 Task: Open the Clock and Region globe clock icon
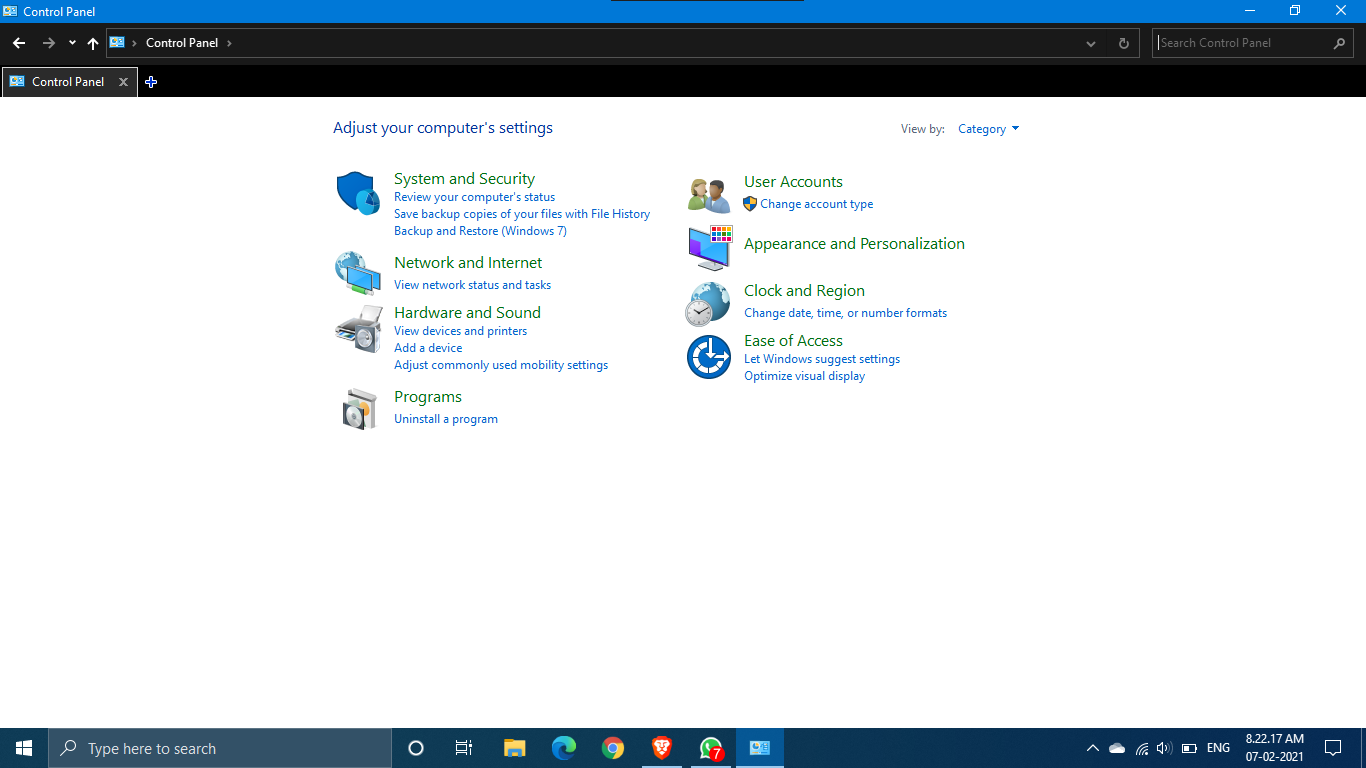pyautogui.click(x=708, y=304)
